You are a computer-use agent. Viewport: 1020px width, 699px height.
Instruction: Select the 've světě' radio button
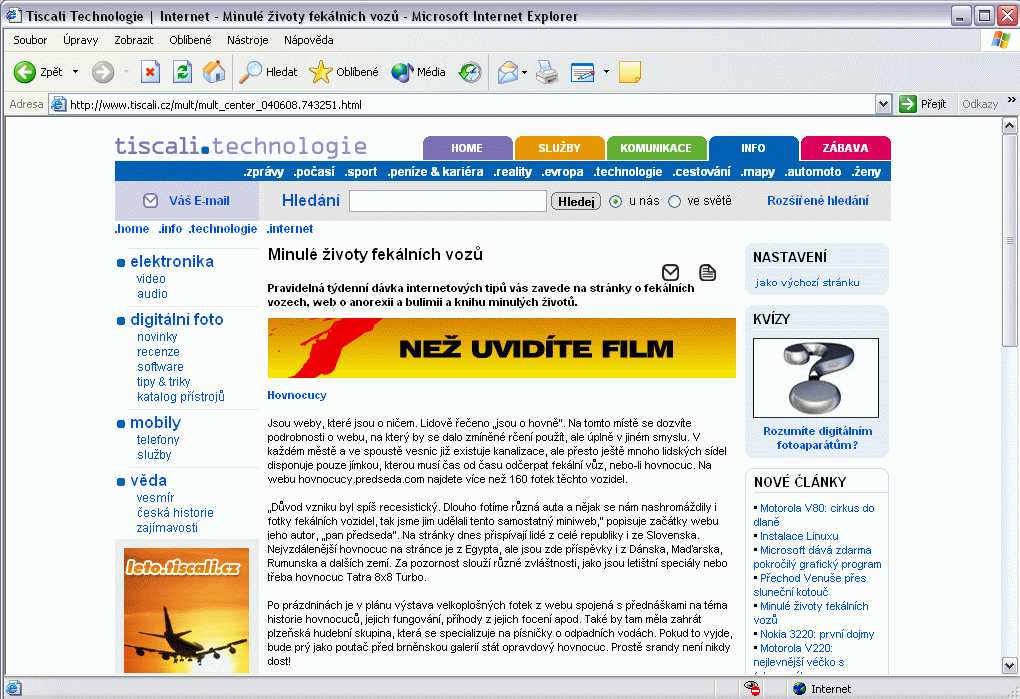point(675,202)
